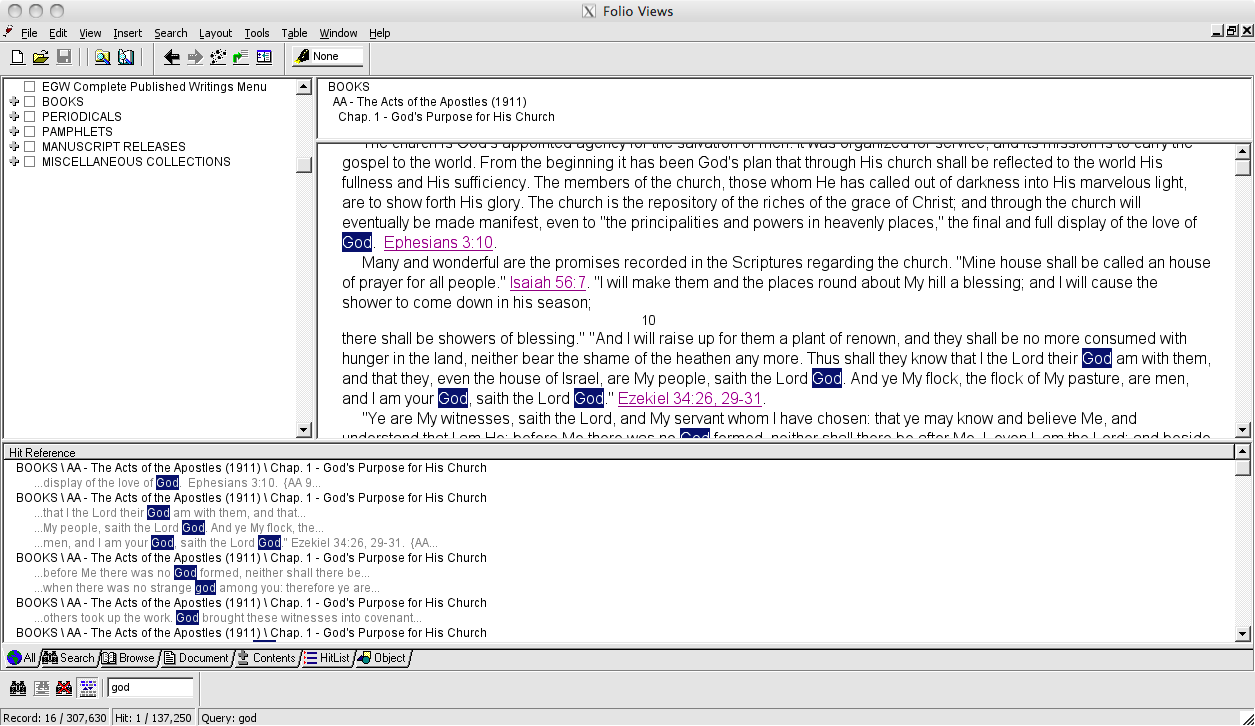Check the BOOKS checkbox in the contents tree
Screen dimensions: 1255x726
coord(30,101)
